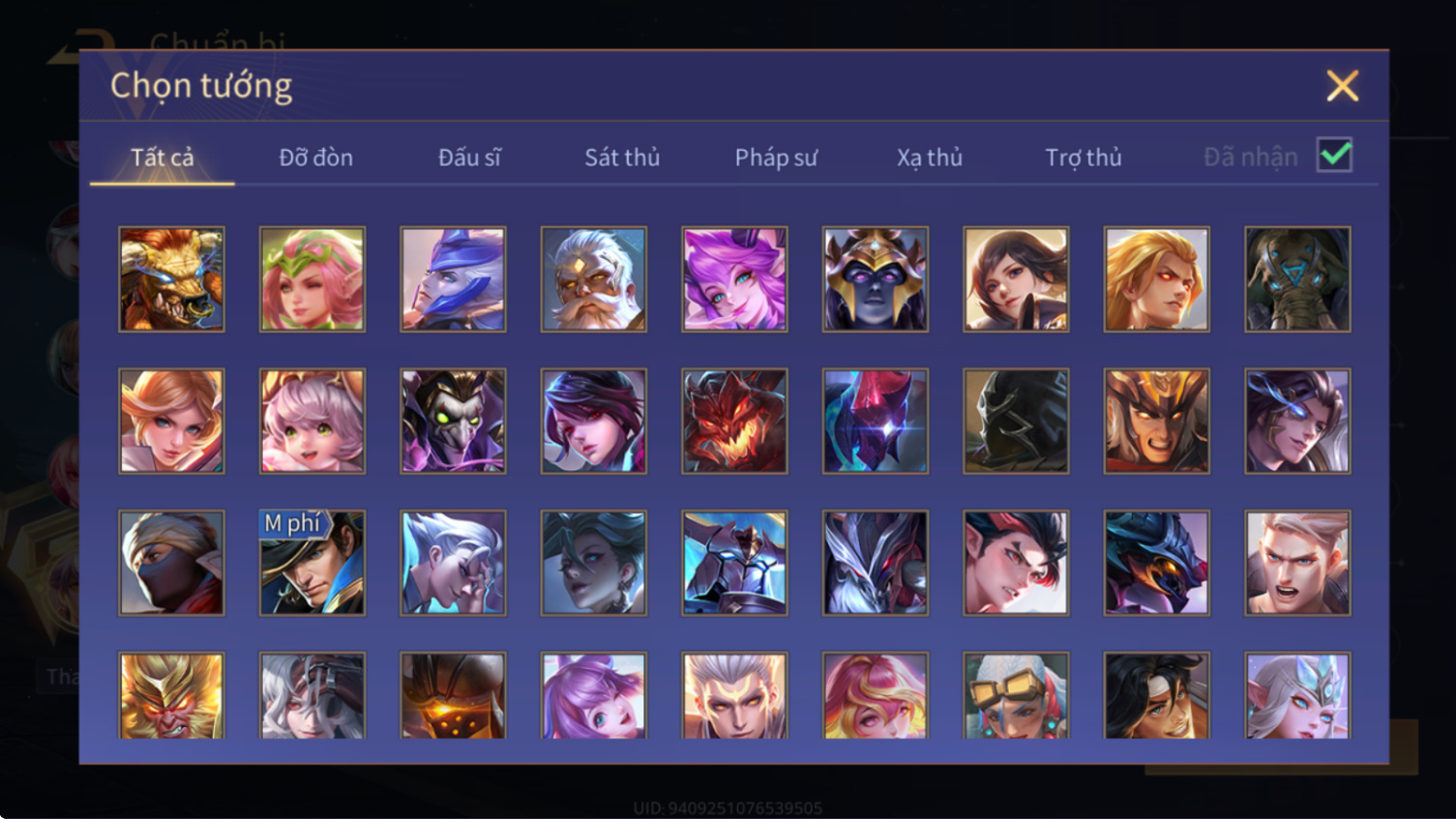This screenshot has height=819, width=1456.
Task: Select the blonde-haired red-eyed hero portrait
Action: (1157, 279)
